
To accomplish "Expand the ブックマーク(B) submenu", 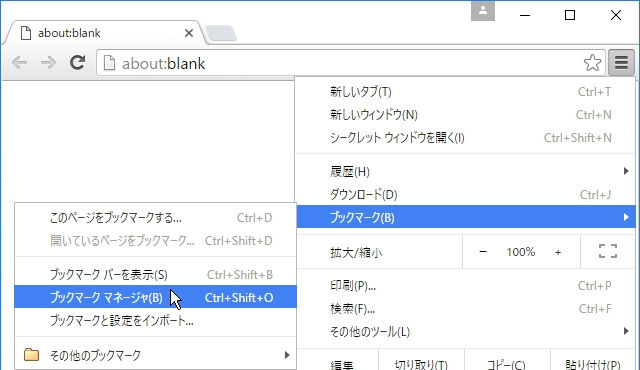I will point(466,217).
